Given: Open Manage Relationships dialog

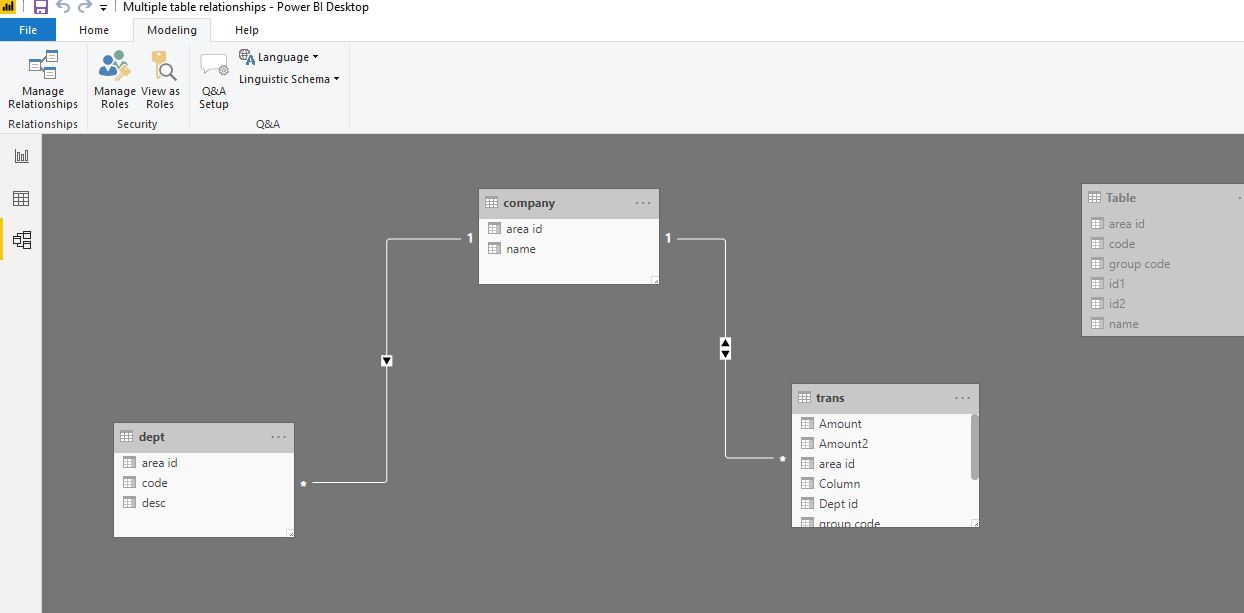Looking at the screenshot, I should (x=43, y=80).
